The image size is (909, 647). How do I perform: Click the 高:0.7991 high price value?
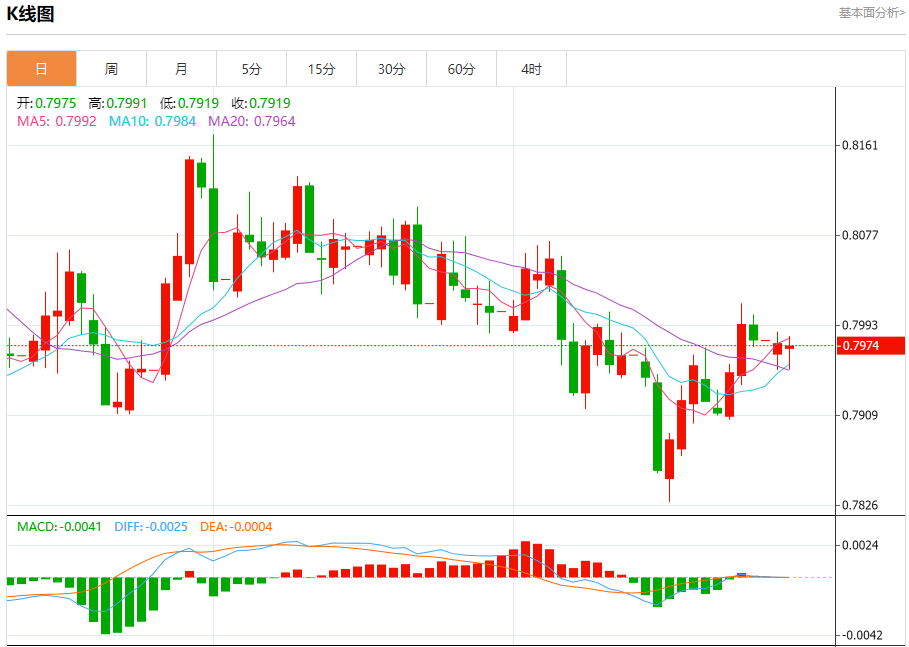tap(118, 103)
